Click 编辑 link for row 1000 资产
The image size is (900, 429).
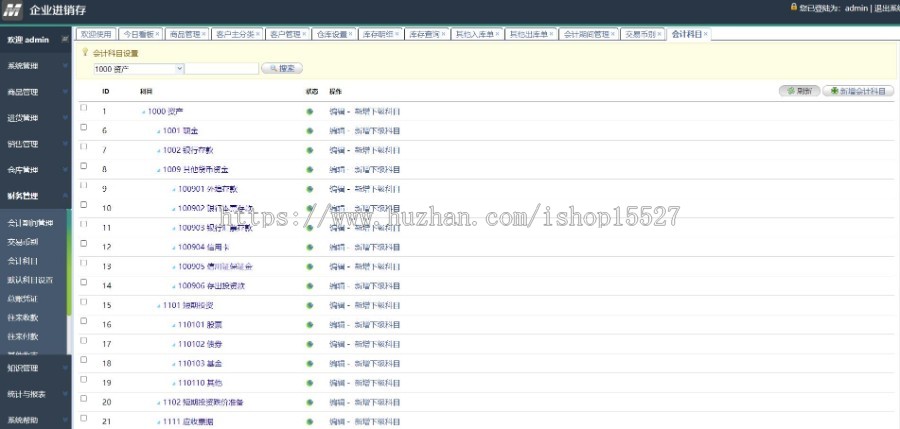[x=337, y=111]
